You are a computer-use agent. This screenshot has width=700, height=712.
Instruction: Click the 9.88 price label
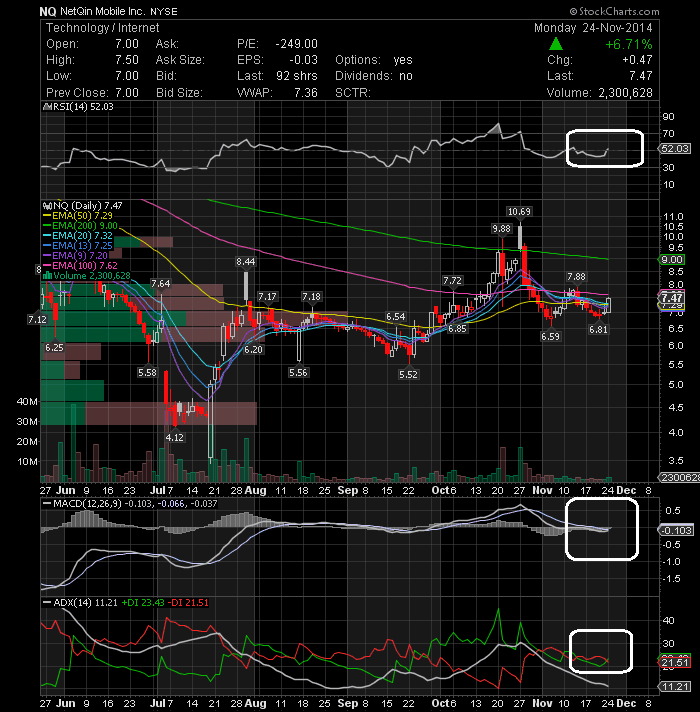coord(501,228)
